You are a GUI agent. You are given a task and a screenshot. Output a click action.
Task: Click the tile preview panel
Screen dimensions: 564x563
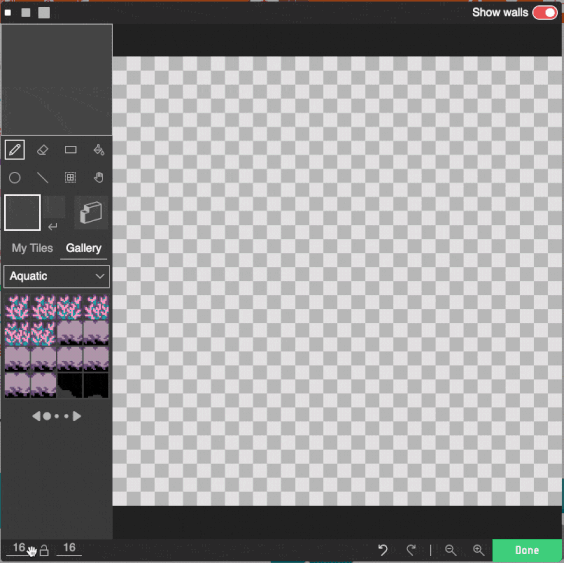[57, 80]
